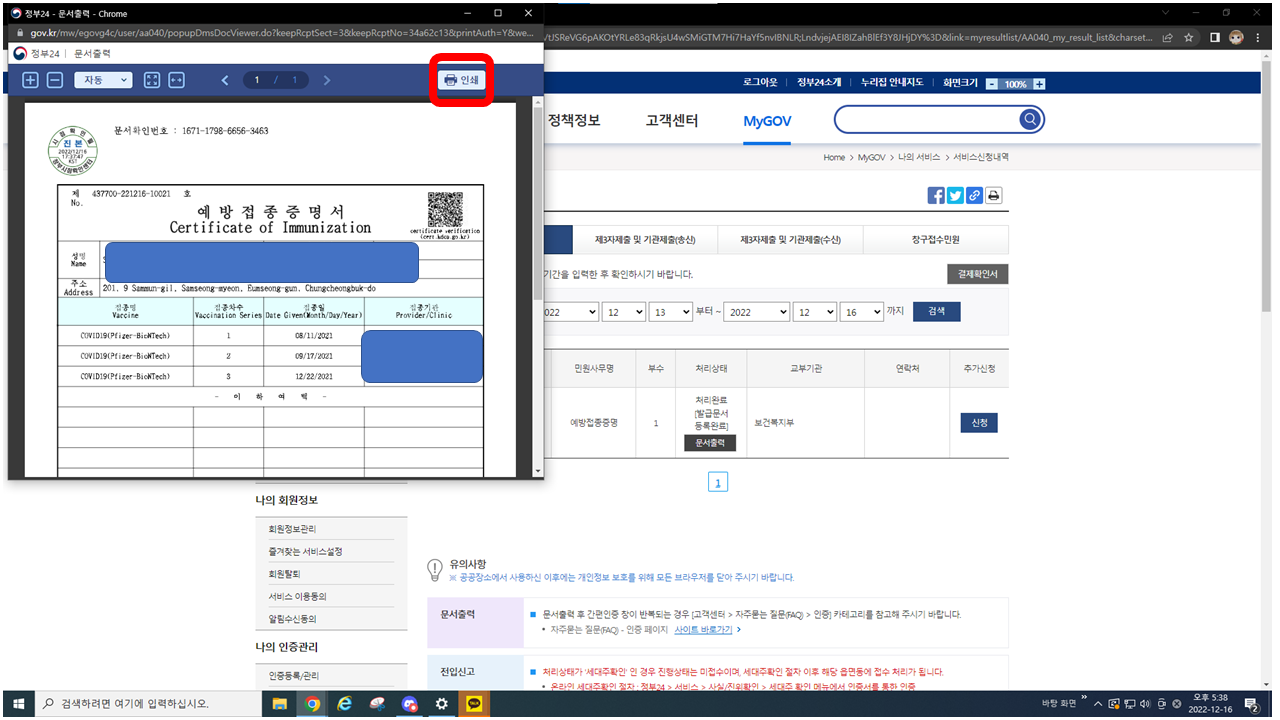Click the 인쇄 print button
This screenshot has width=1280, height=720.
click(462, 80)
